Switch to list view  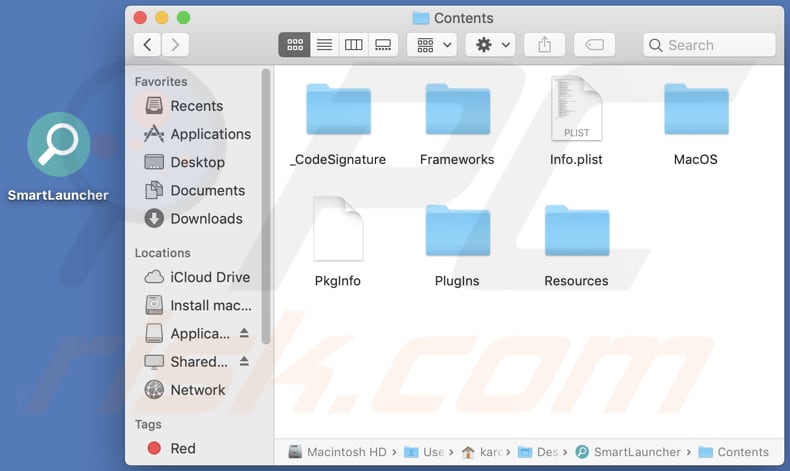point(324,45)
